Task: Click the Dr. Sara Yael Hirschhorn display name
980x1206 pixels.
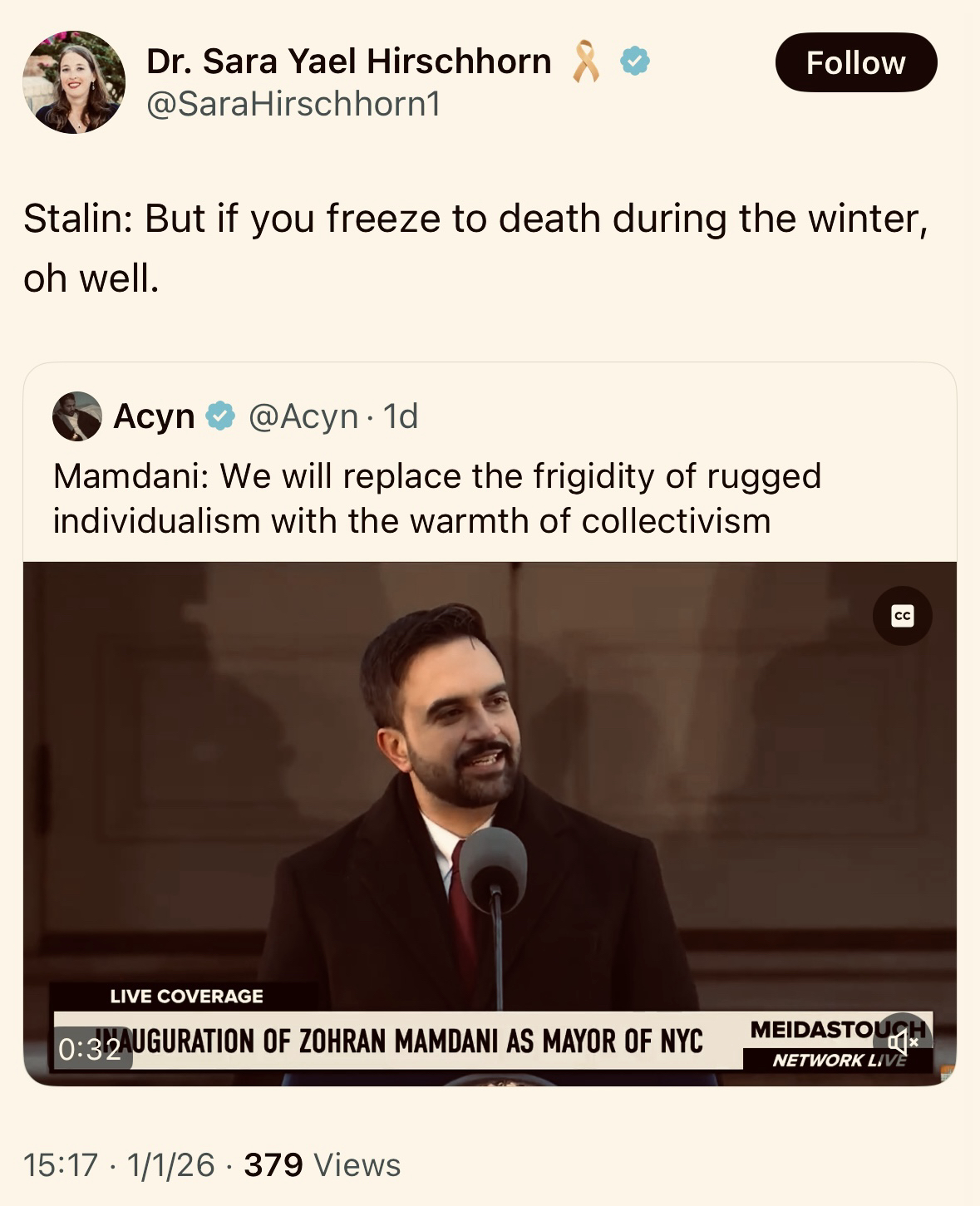Action: 348,62
